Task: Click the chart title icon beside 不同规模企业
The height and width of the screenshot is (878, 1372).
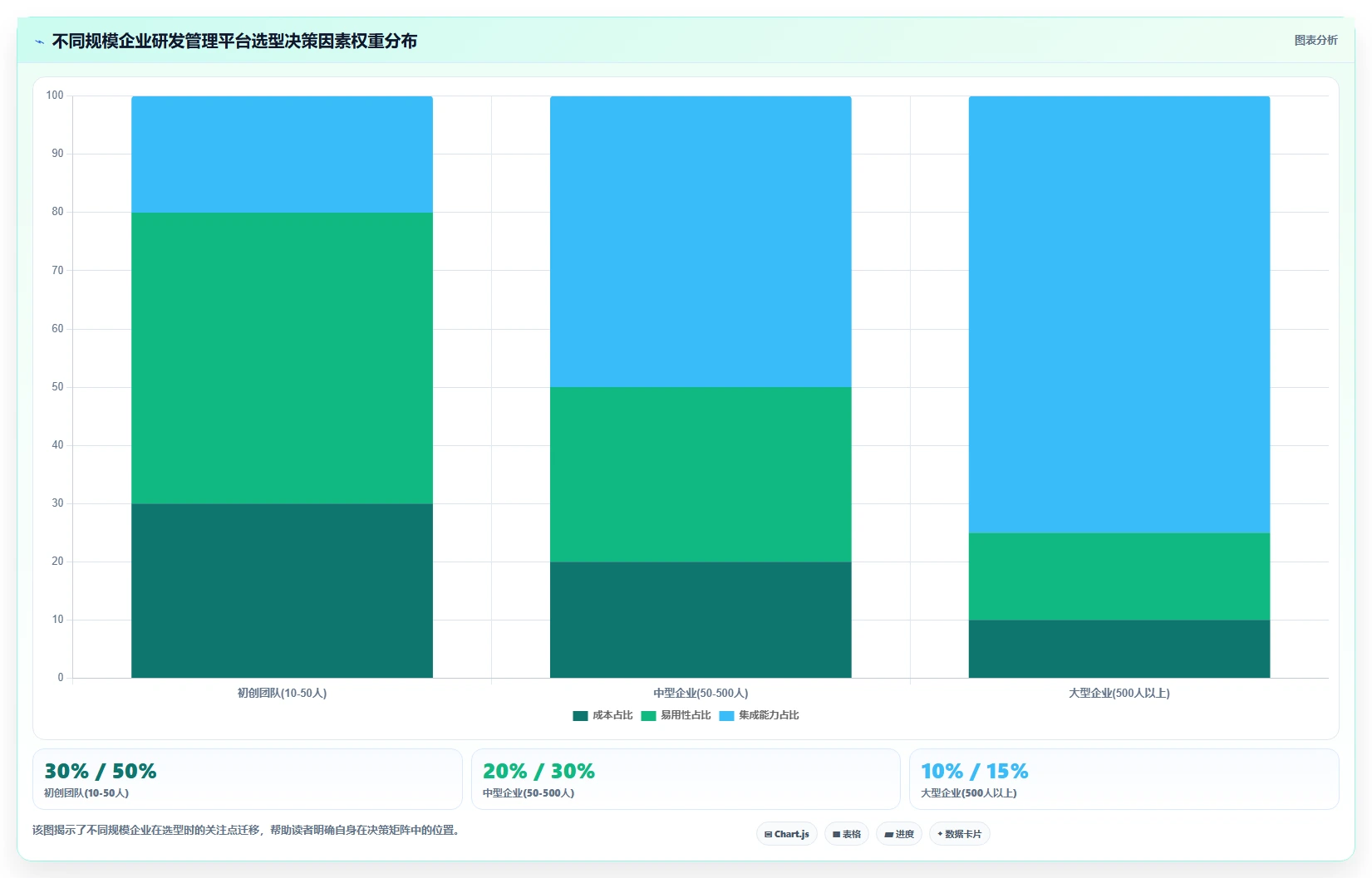Action: (x=39, y=42)
